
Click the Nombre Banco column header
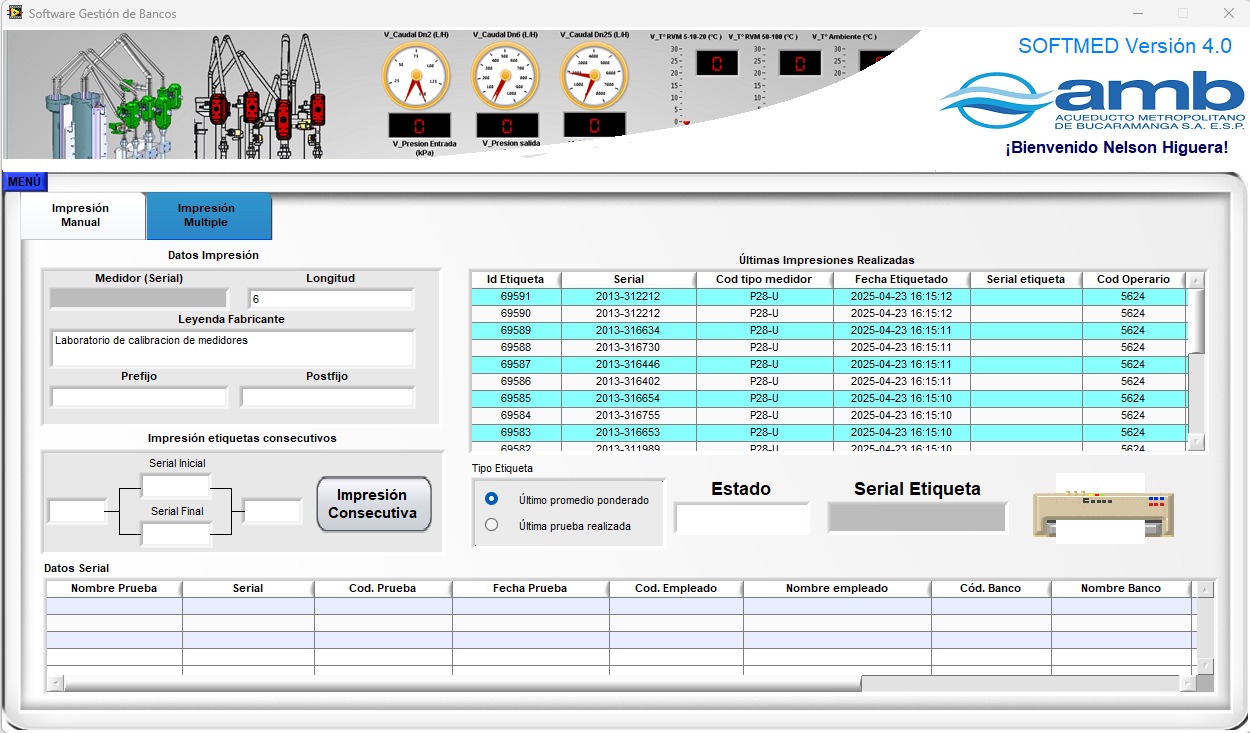(1122, 588)
